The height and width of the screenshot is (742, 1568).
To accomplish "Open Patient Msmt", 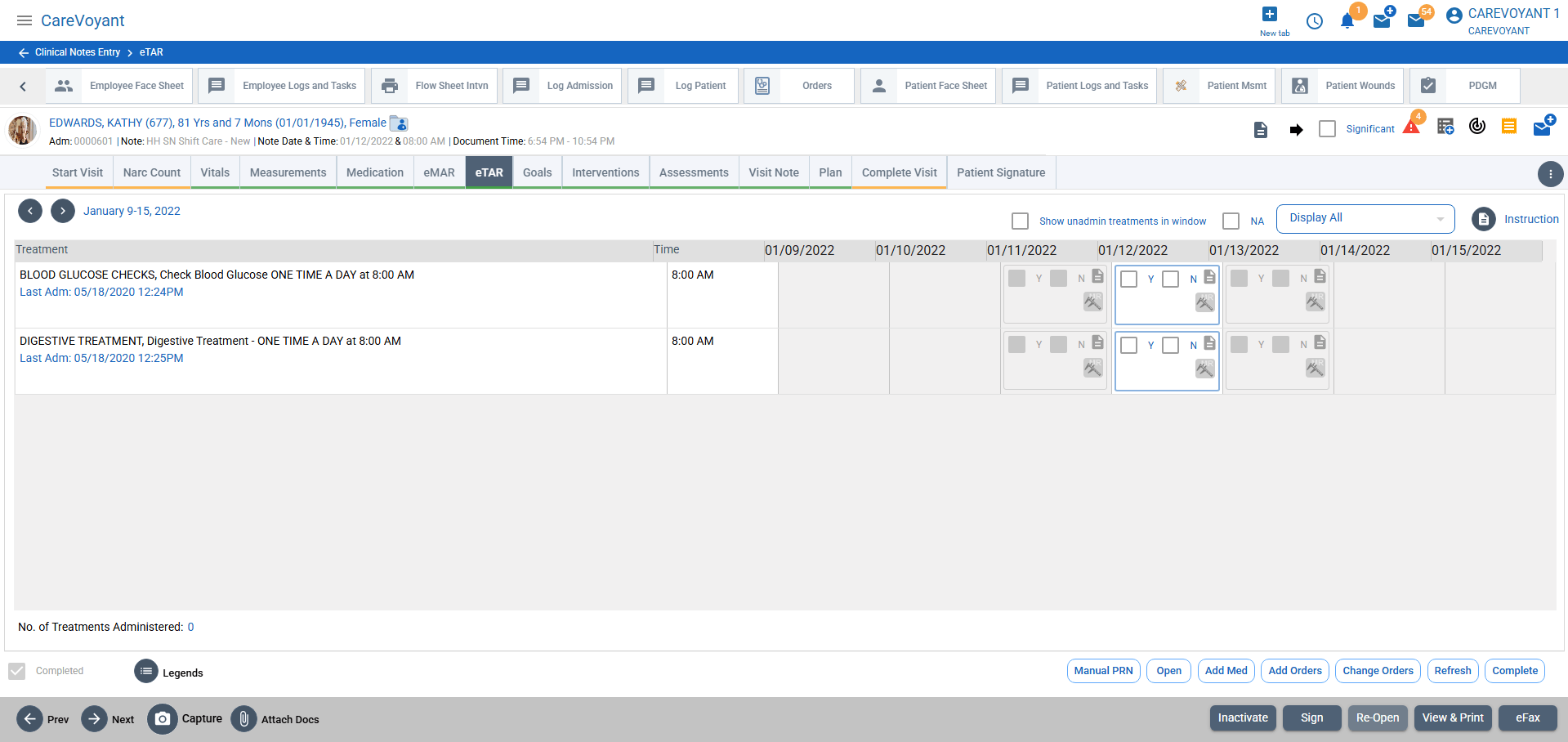I will point(1219,86).
